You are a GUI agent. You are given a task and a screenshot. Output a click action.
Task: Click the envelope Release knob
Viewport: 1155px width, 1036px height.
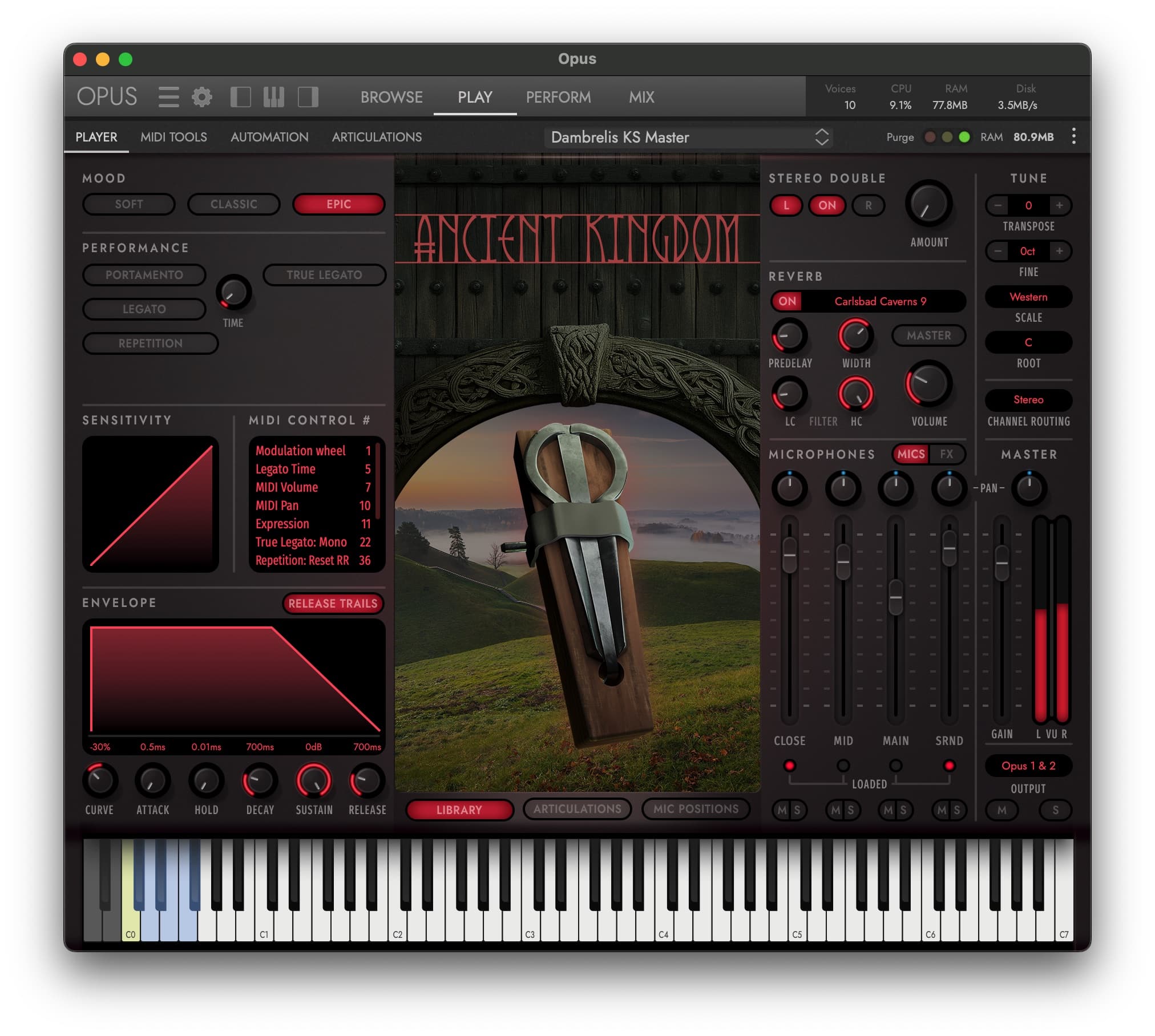367,780
